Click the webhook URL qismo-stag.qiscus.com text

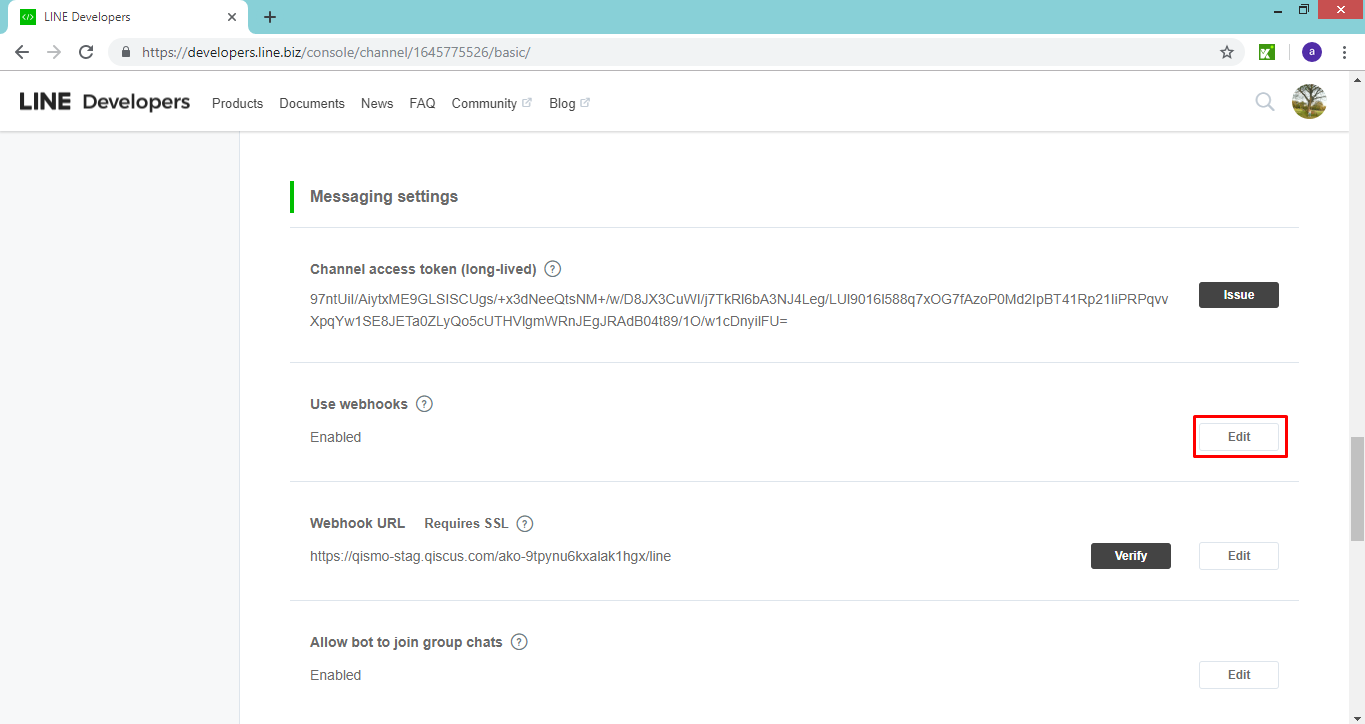click(490, 556)
